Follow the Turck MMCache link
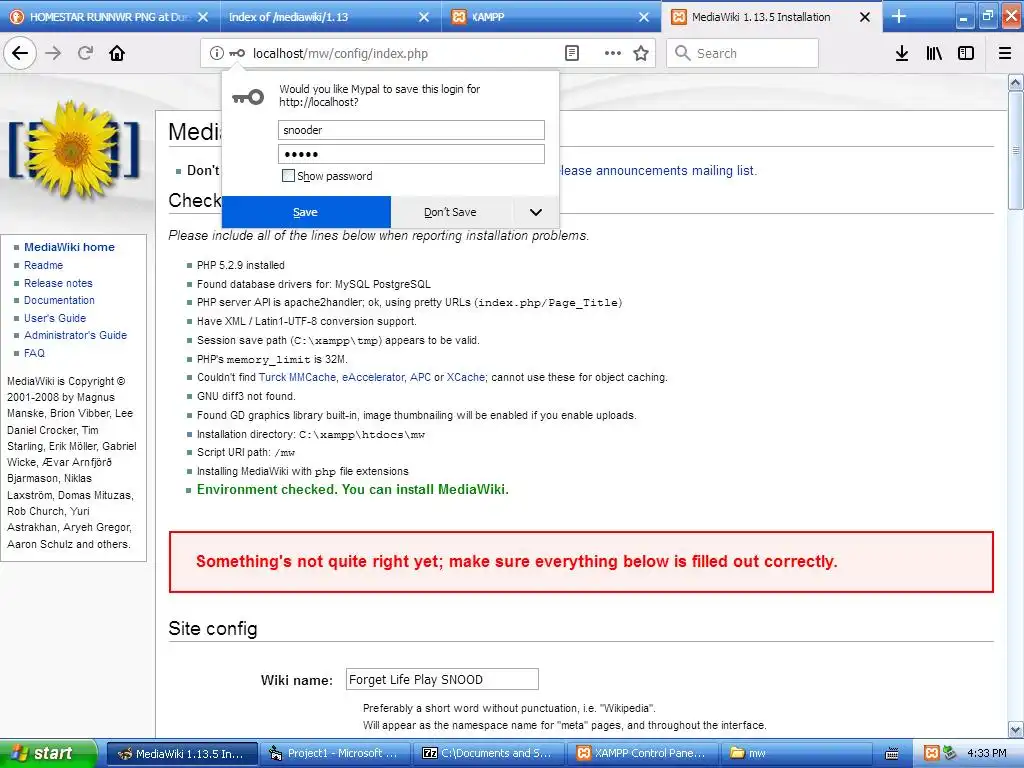This screenshot has width=1024, height=768. point(297,377)
